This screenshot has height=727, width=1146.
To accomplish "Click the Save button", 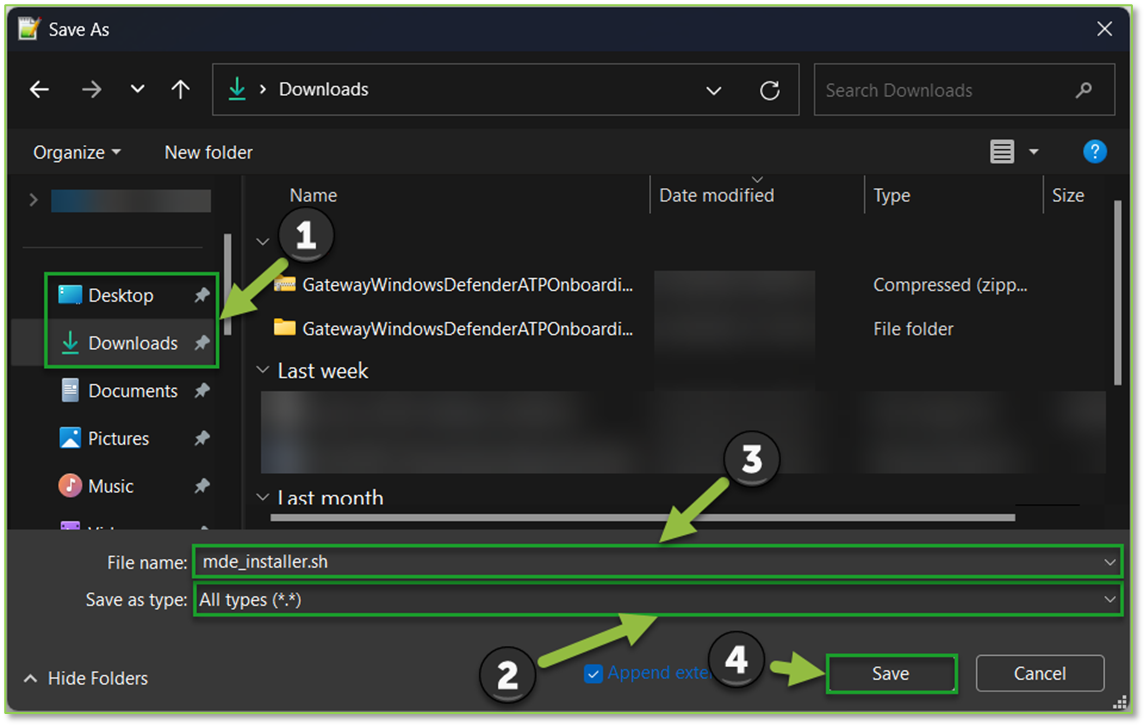I will 890,673.
